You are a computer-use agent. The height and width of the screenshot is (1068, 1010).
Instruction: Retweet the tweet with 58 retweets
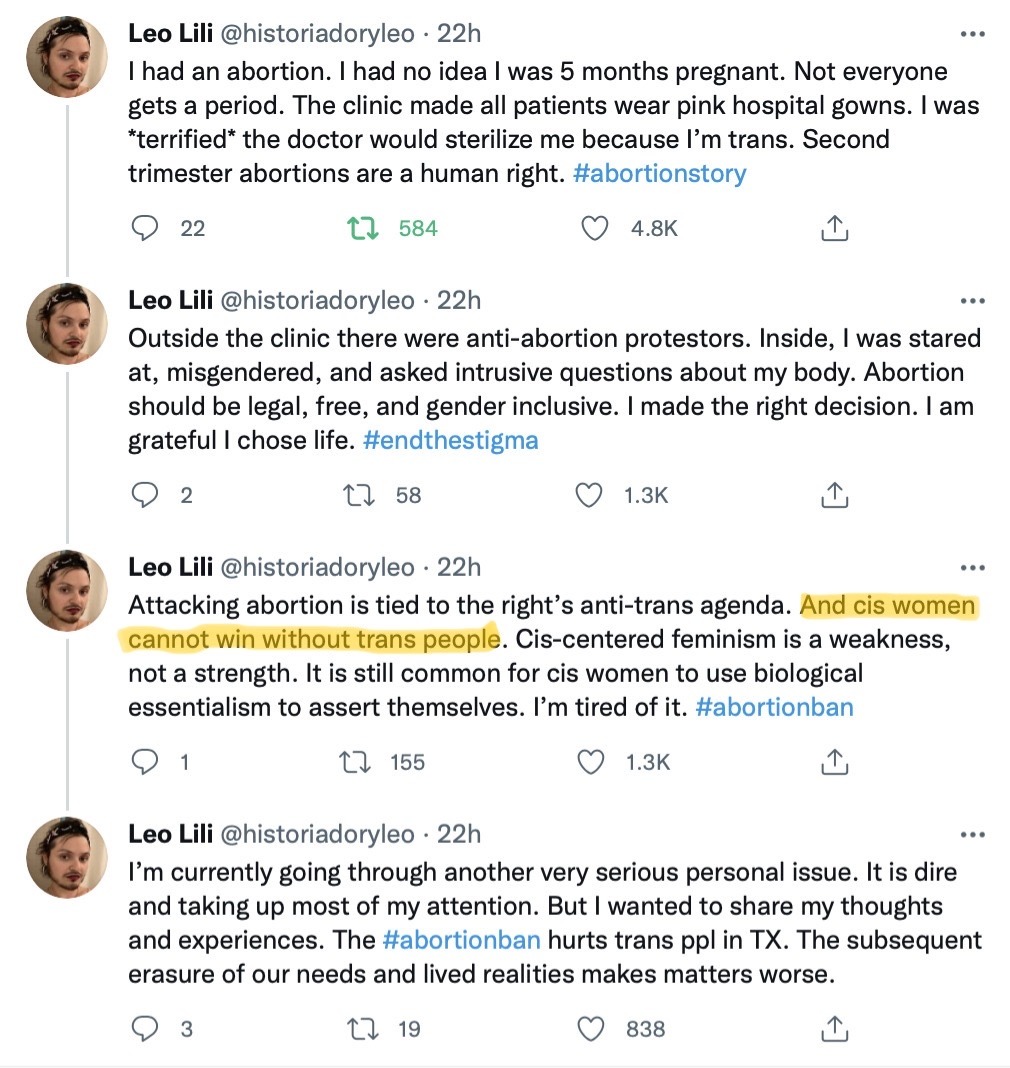[358, 495]
